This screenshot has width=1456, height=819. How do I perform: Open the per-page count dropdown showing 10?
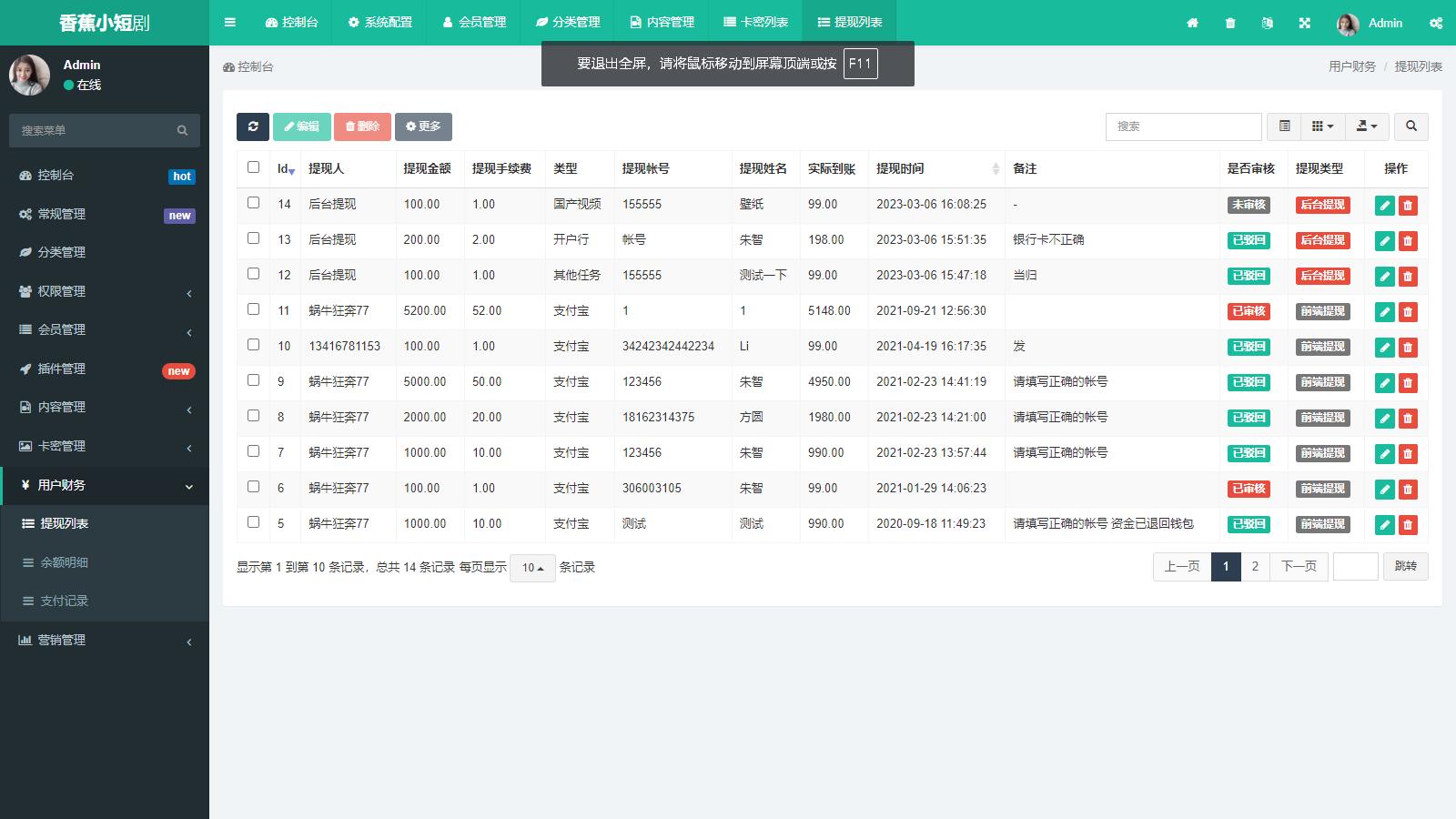[532, 567]
